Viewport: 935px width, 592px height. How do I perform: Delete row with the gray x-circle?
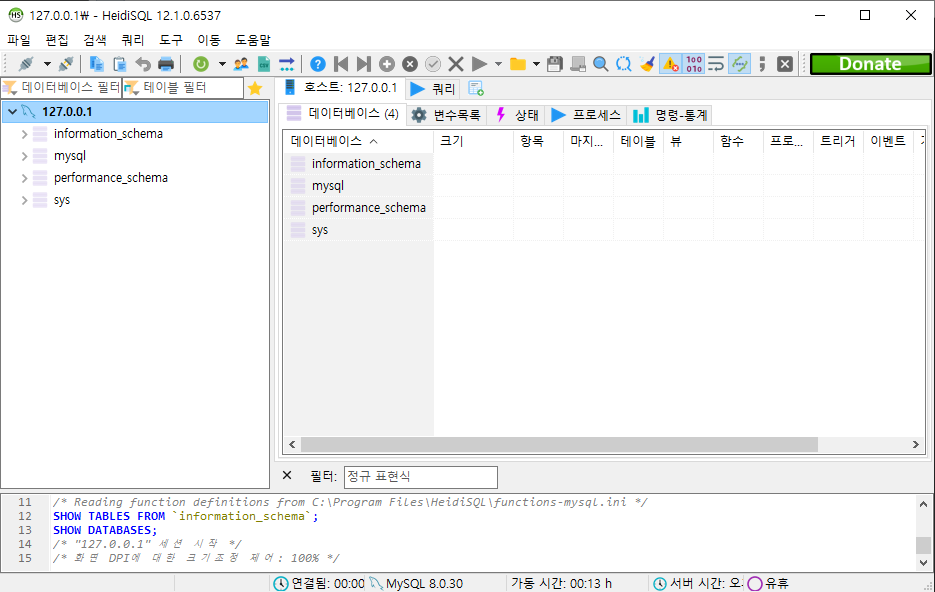(410, 64)
